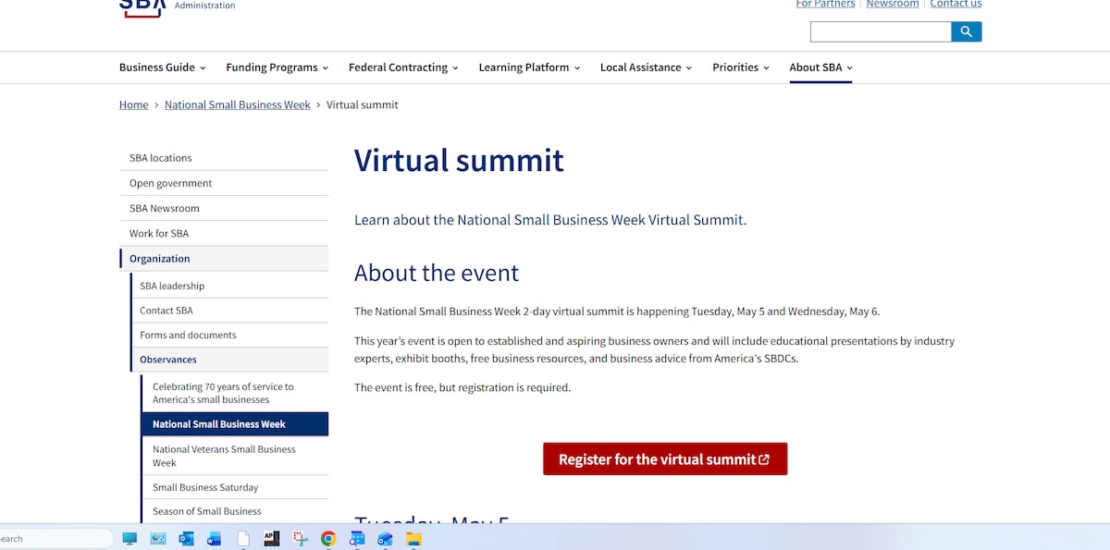Select Open government in the sidebar
Viewport: 1110px width, 550px height.
224,183
